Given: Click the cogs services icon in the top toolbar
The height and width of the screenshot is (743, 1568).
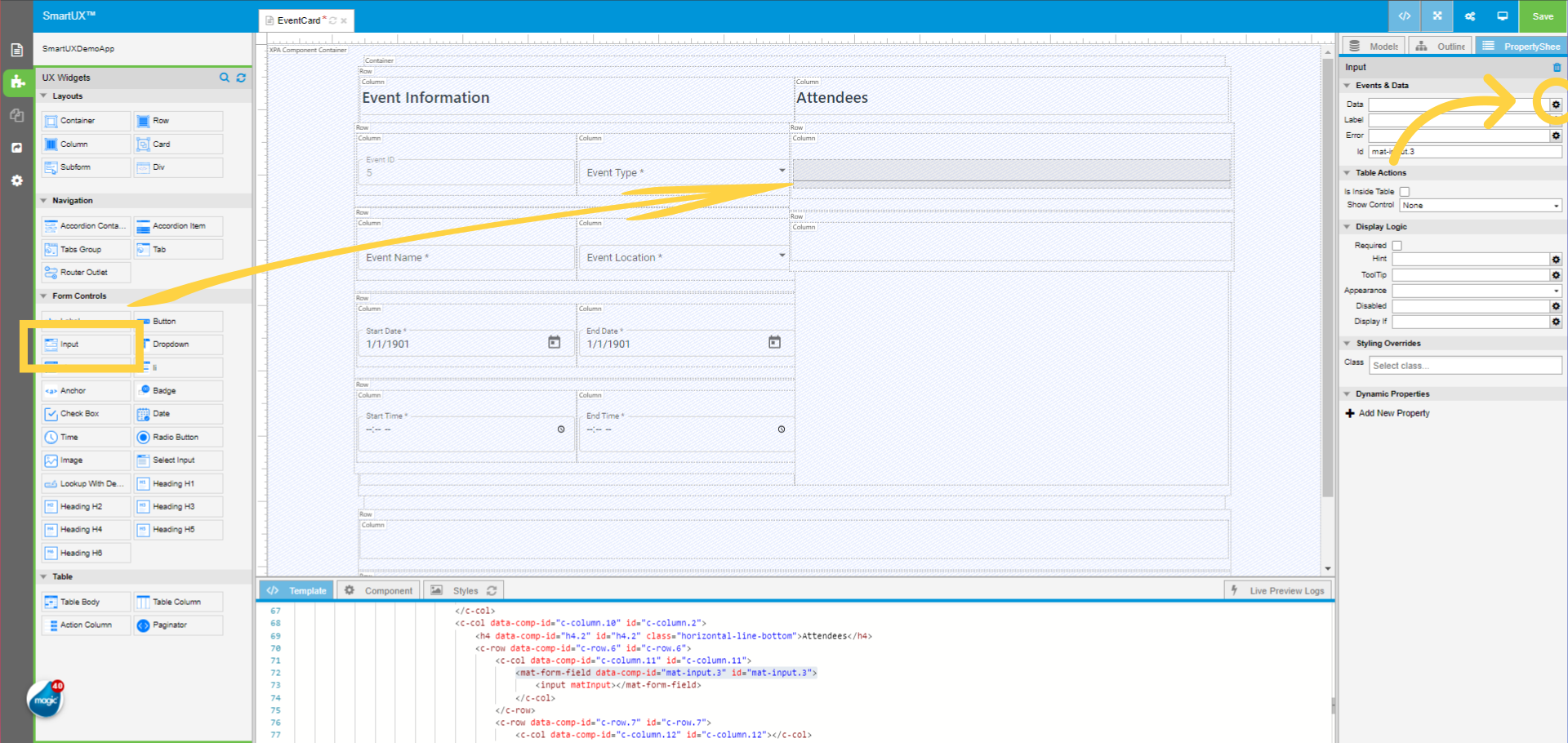Looking at the screenshot, I should tap(1469, 16).
